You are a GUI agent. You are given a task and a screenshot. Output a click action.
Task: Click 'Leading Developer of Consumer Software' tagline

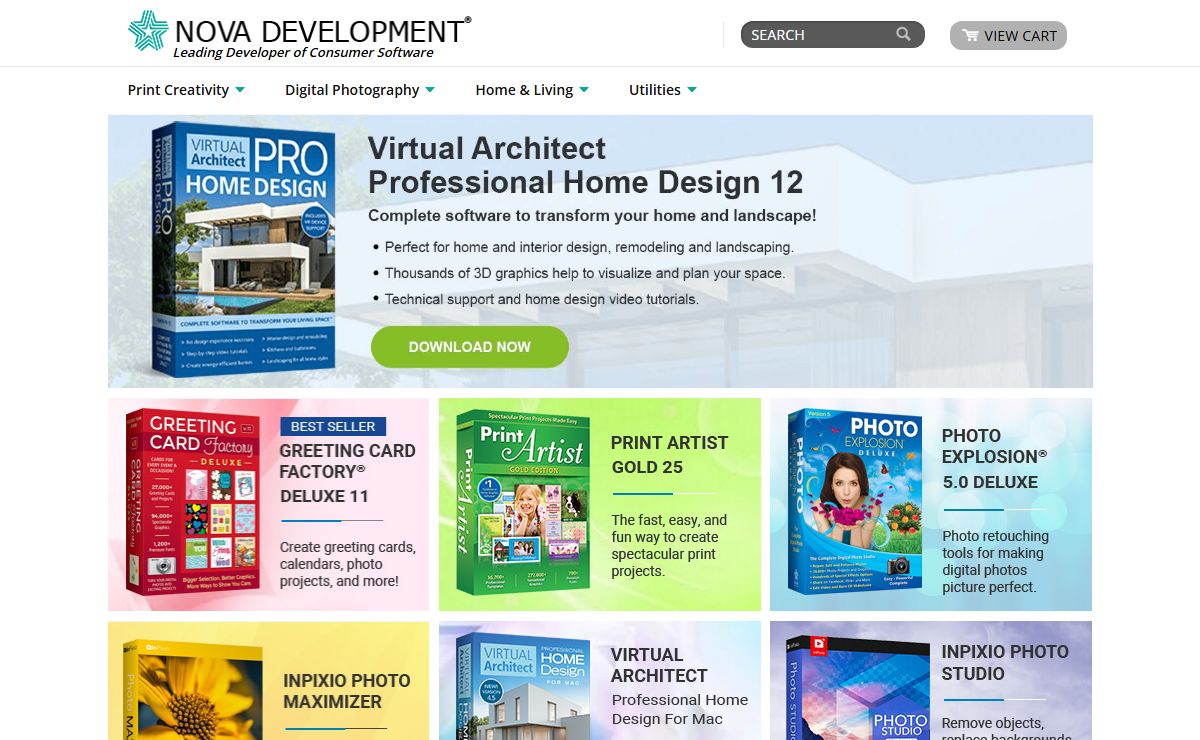[303, 53]
